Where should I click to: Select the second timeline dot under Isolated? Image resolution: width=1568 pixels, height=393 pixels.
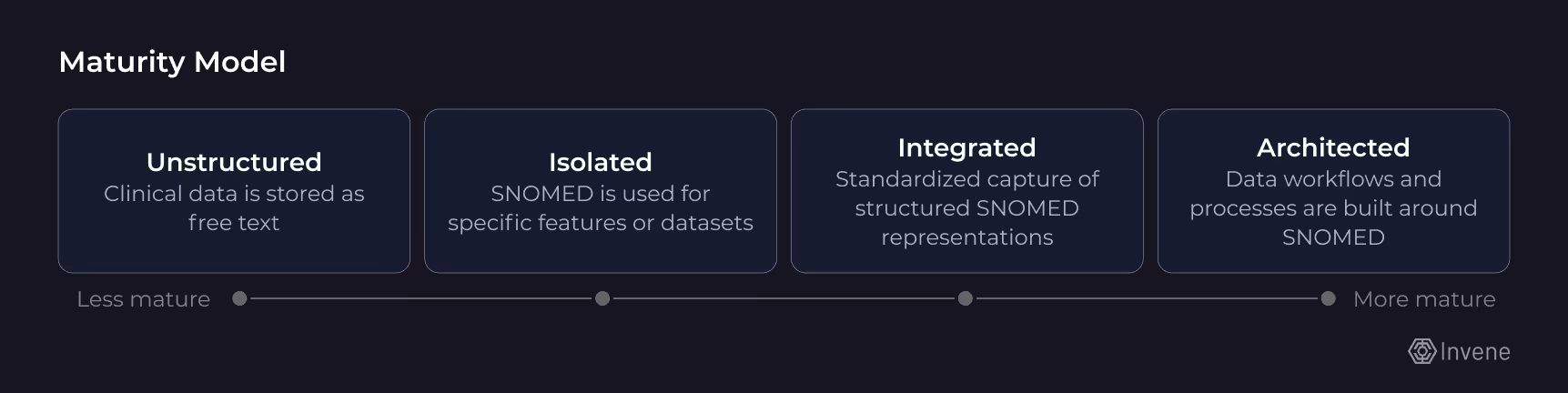602,298
